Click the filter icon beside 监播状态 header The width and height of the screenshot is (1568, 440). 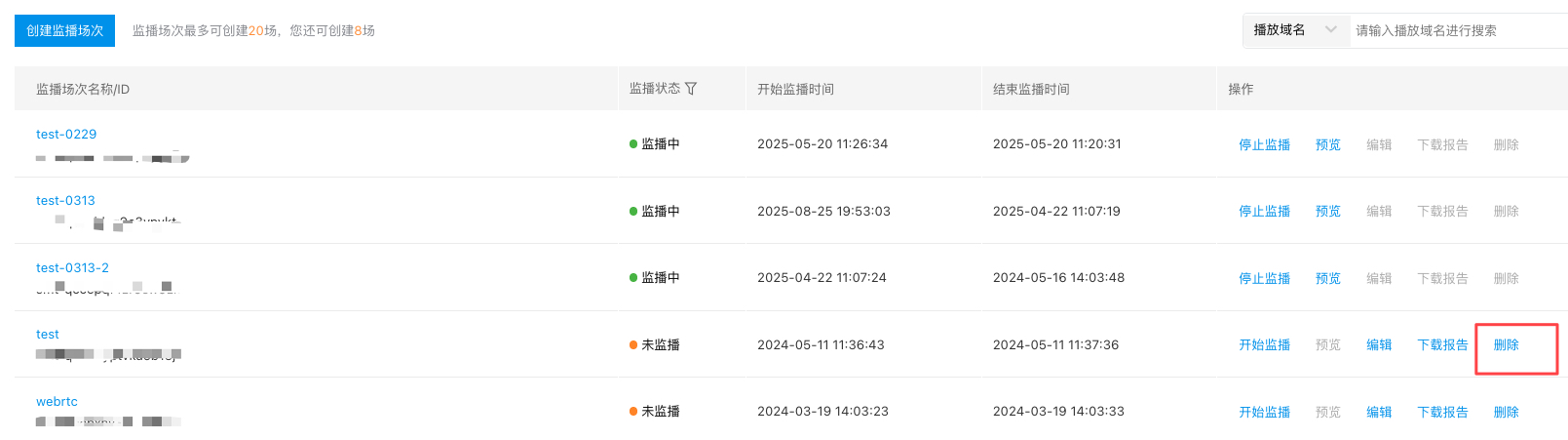coord(691,89)
